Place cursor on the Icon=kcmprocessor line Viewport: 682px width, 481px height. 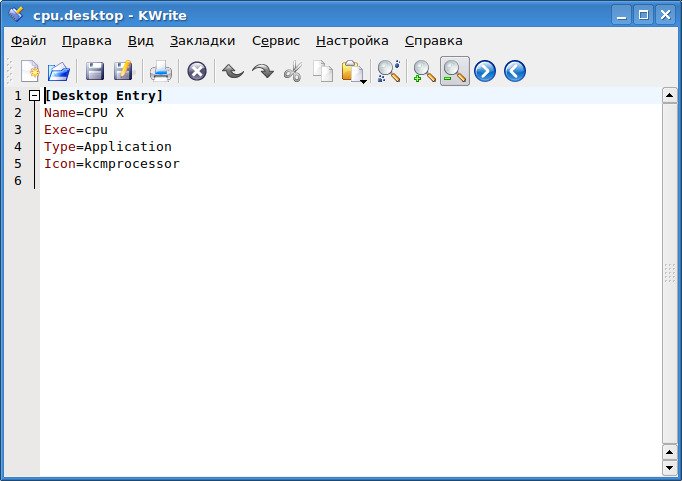[112, 164]
